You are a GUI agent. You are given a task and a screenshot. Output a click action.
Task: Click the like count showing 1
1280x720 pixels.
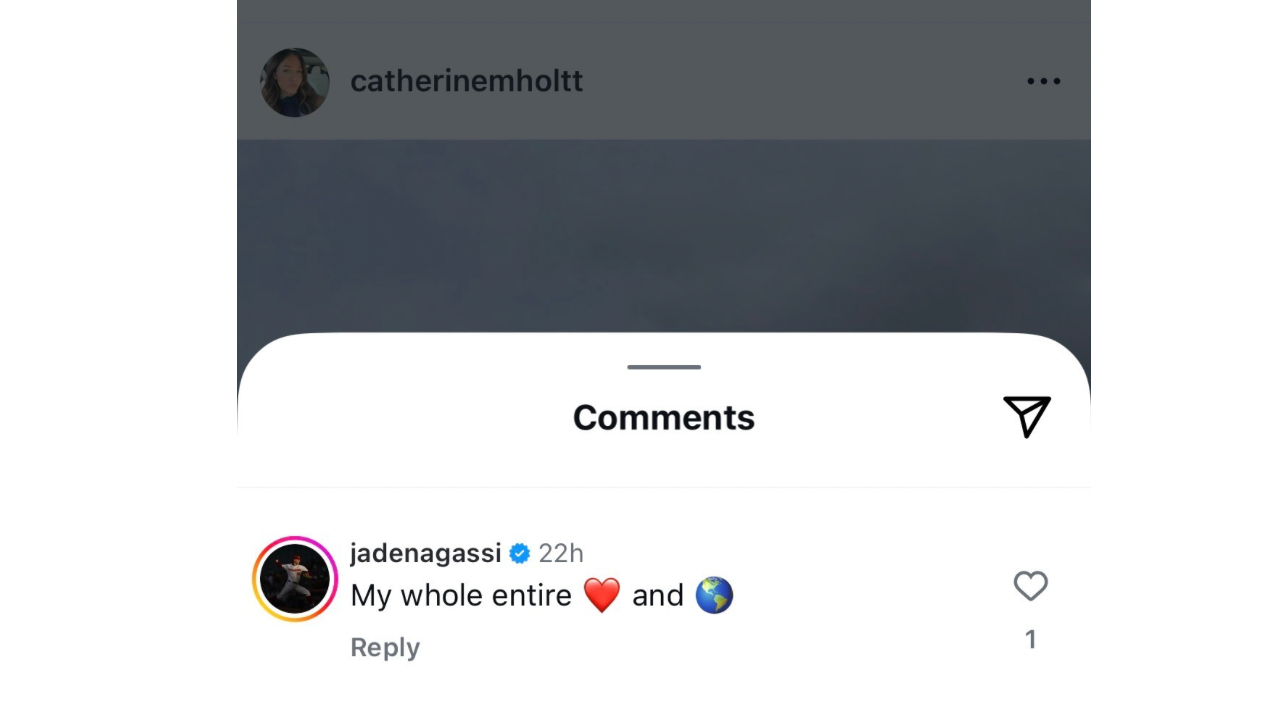pyautogui.click(x=1031, y=638)
